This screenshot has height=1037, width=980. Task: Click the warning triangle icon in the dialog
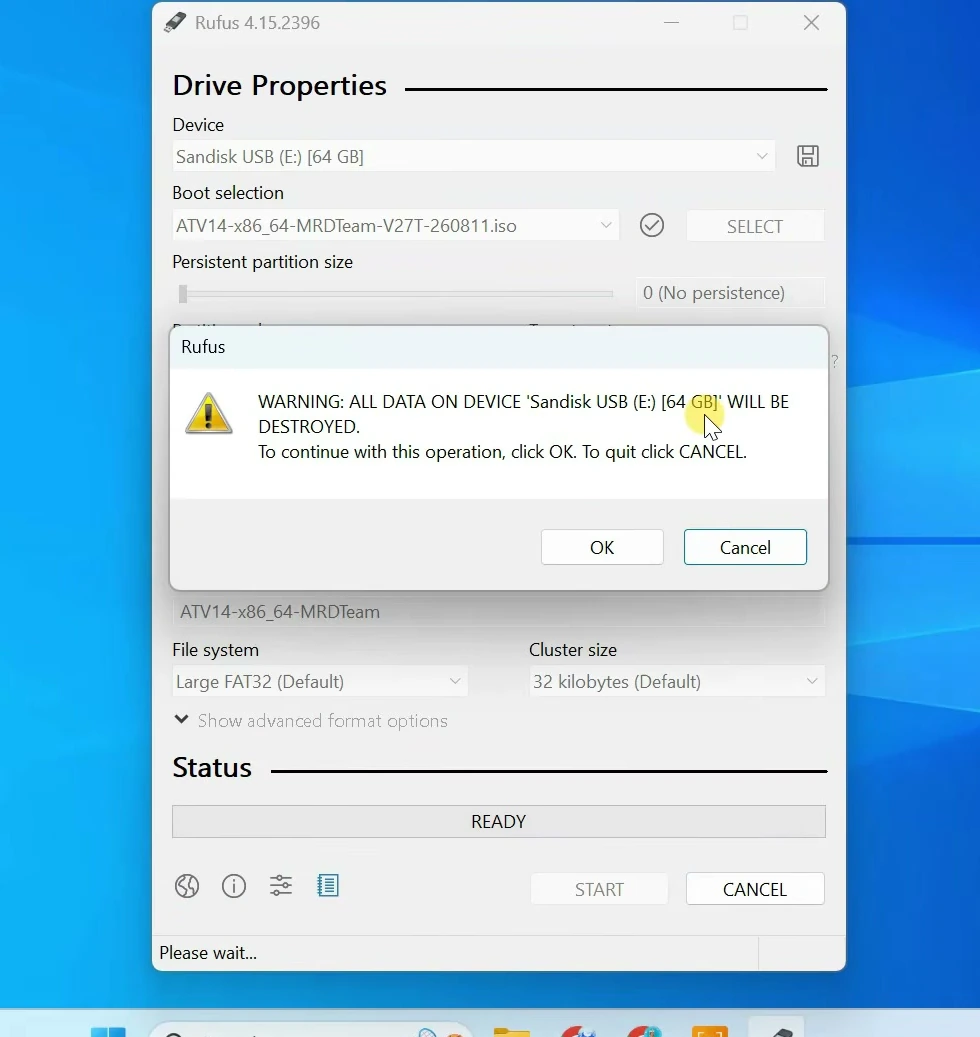point(208,414)
